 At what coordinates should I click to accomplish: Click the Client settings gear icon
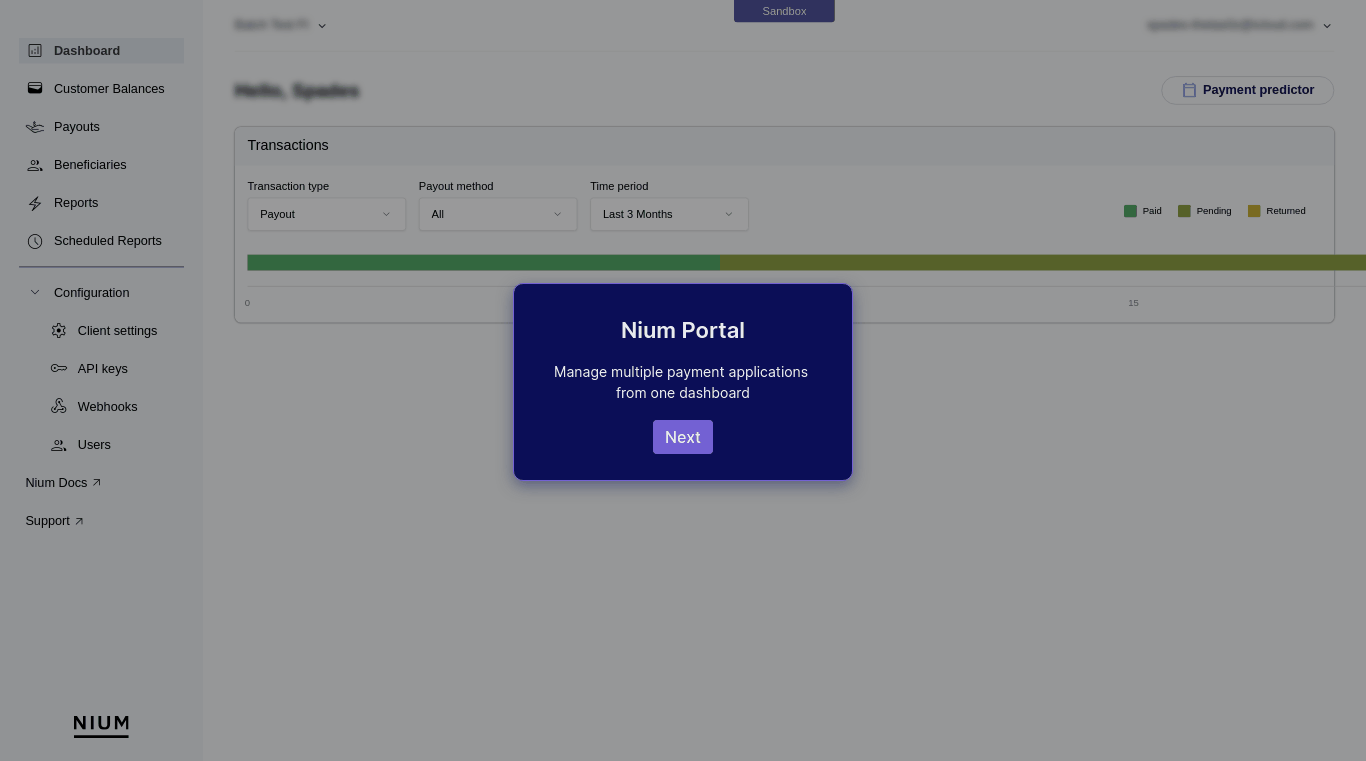coord(59,331)
